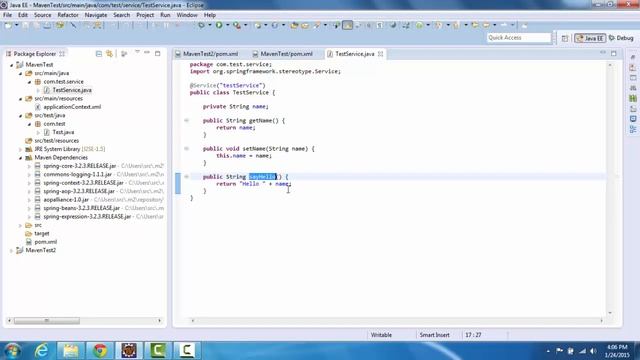The height and width of the screenshot is (360, 640).
Task: Collapse the src/main/java folder
Action: (20, 73)
